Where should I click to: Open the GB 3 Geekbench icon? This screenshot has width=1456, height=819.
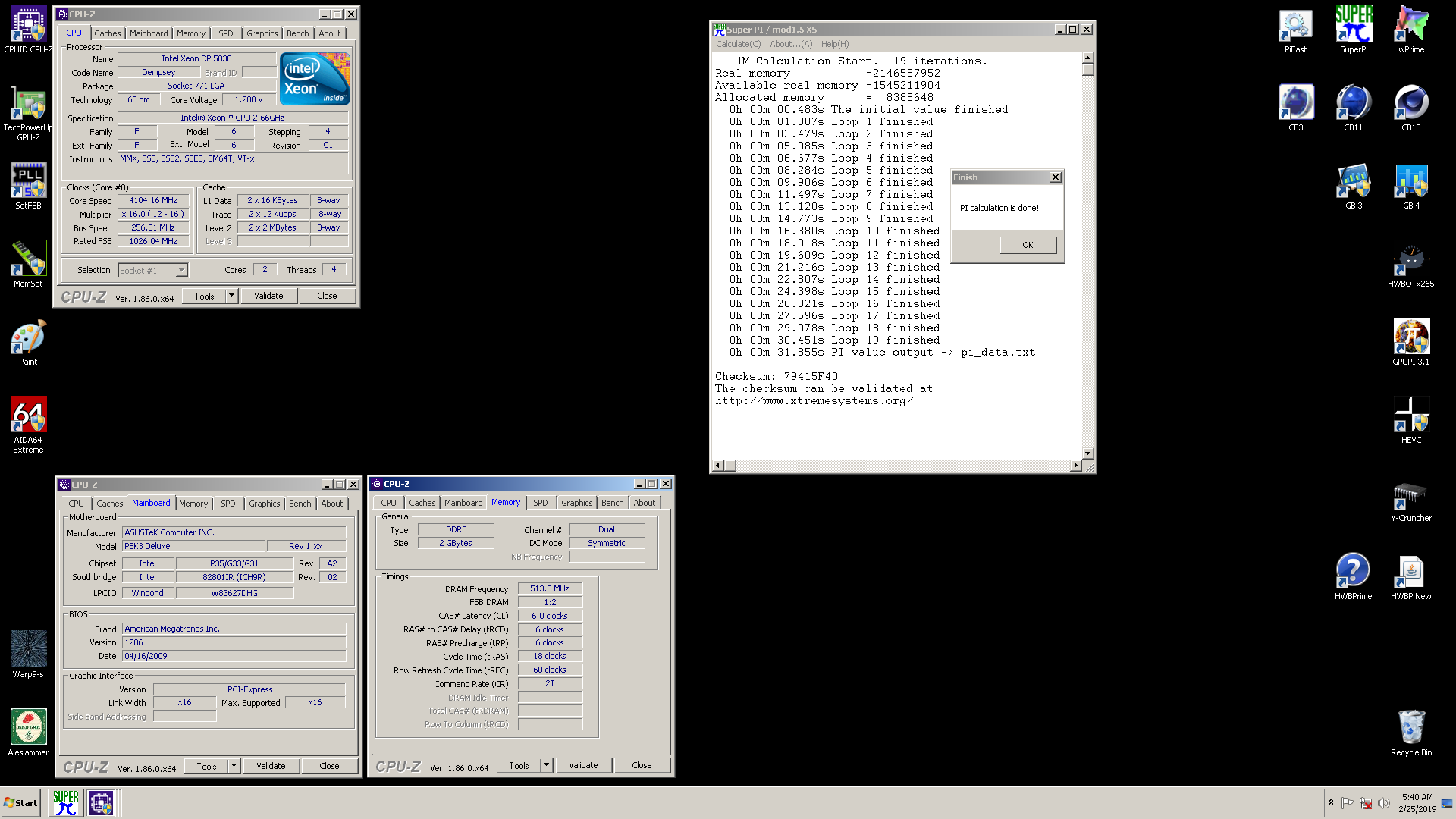tap(1353, 187)
